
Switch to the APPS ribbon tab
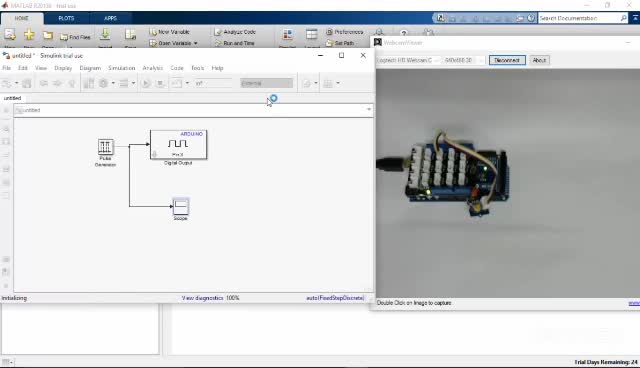pyautogui.click(x=110, y=18)
